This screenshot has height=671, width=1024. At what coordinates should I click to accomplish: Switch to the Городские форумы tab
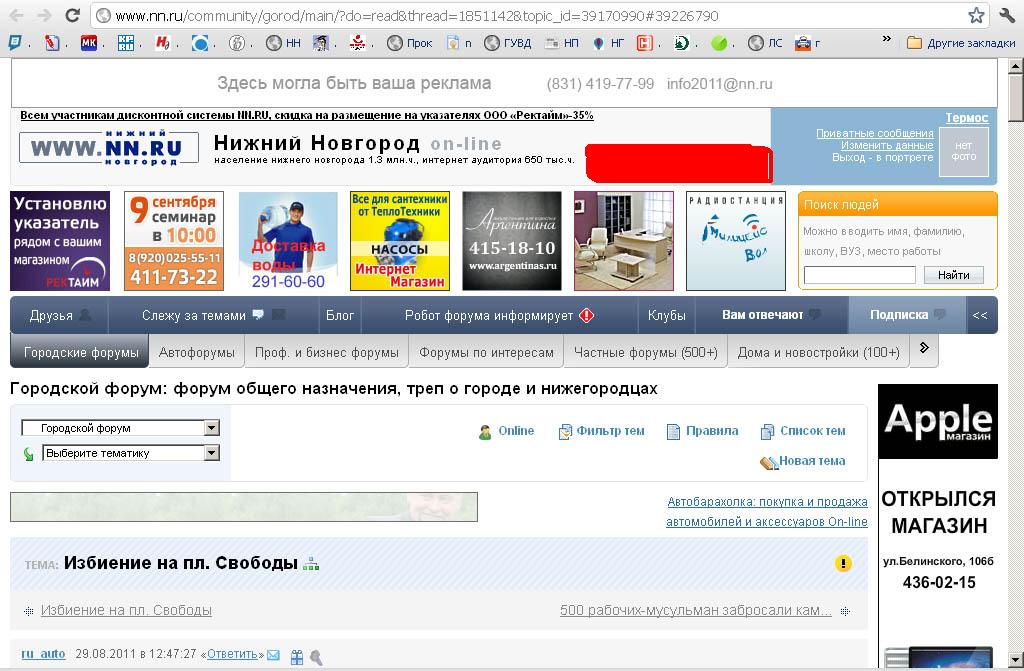tap(81, 353)
